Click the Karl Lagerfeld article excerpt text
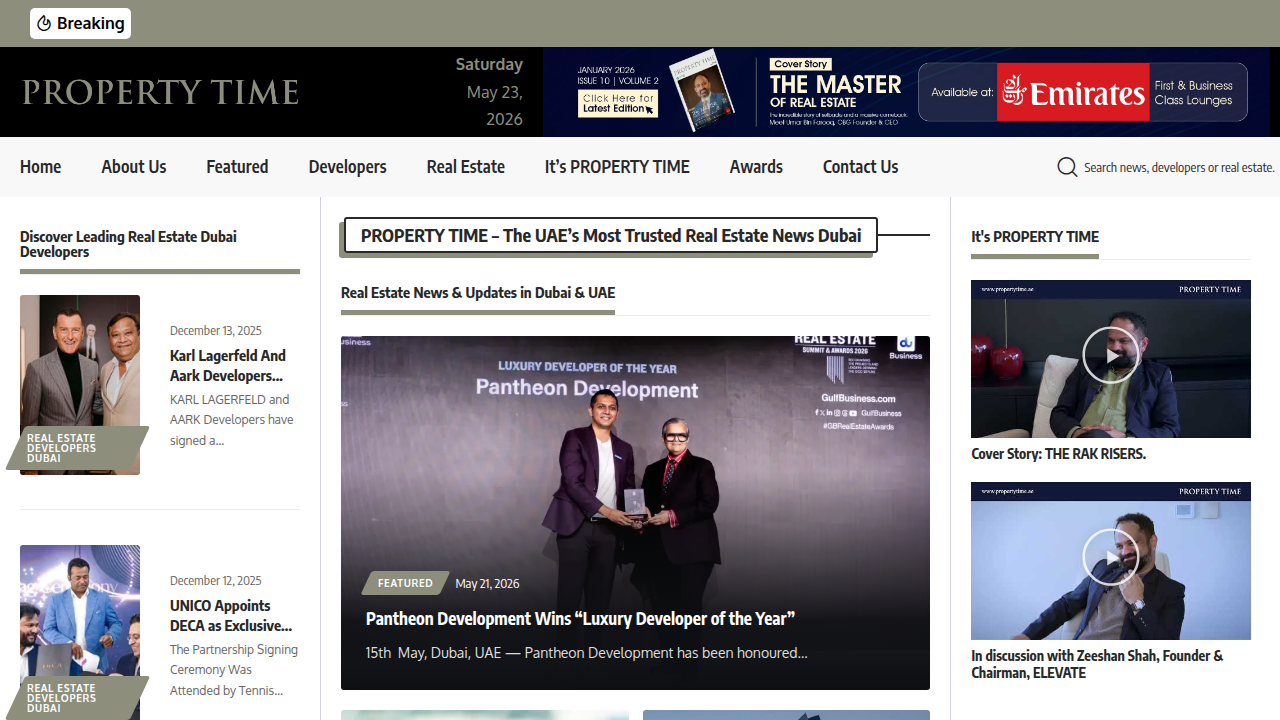 coord(232,420)
